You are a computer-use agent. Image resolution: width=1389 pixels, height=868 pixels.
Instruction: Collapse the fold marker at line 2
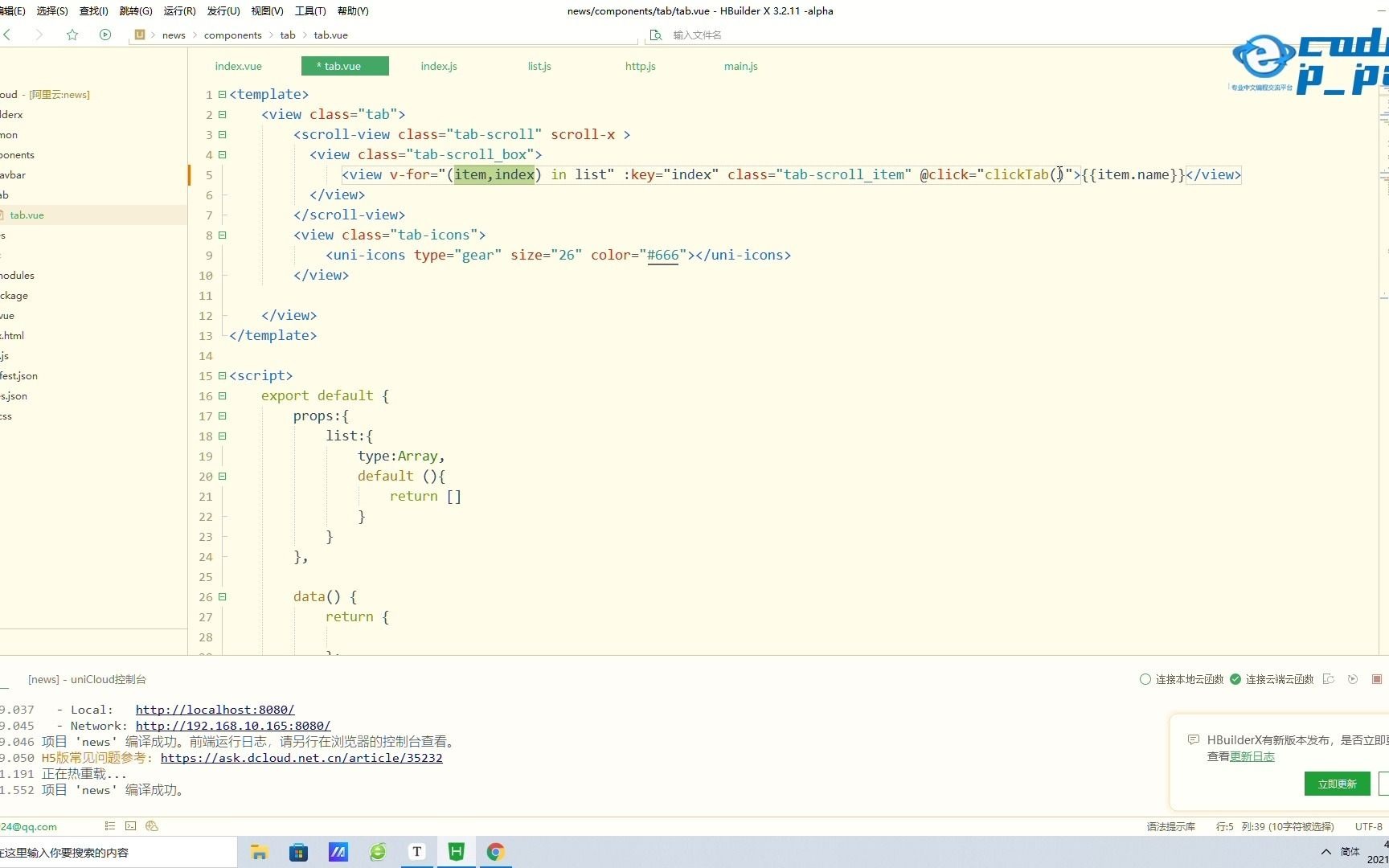click(222, 115)
